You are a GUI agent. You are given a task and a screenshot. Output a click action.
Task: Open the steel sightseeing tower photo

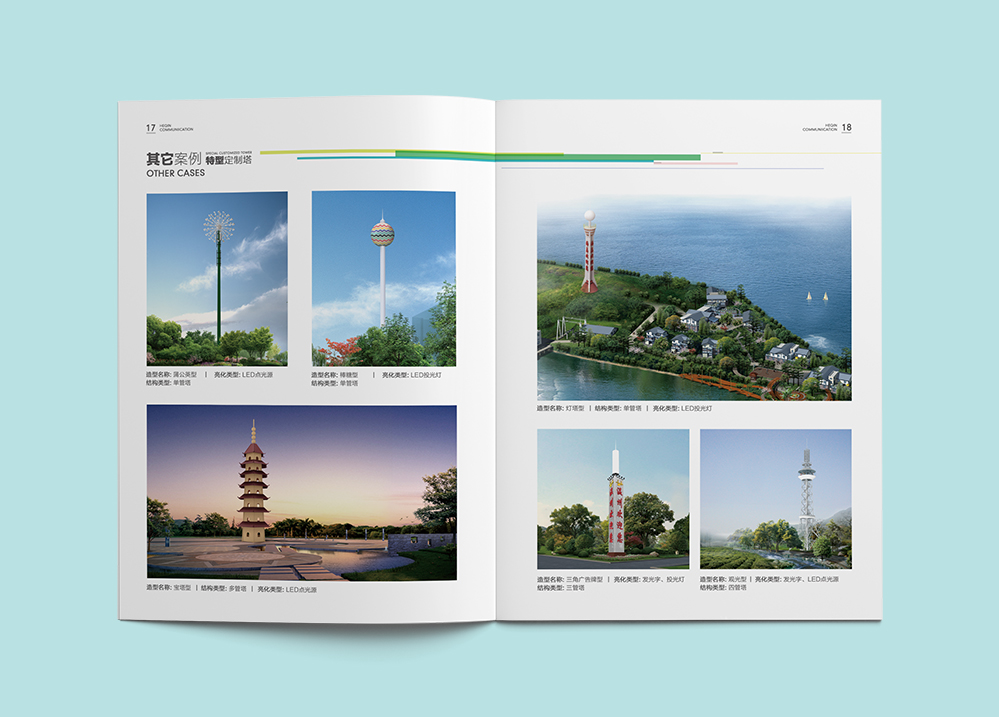775,491
